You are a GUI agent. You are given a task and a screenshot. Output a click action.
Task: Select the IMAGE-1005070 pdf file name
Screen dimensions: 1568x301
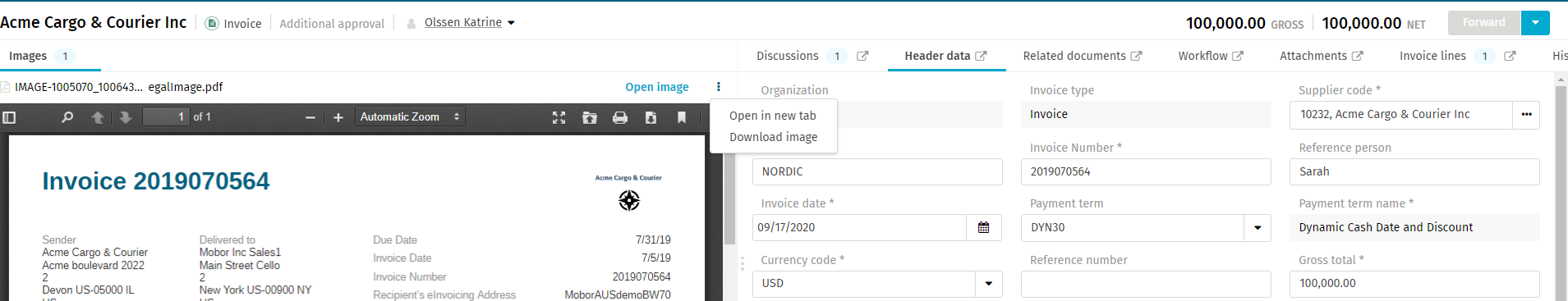click(118, 87)
